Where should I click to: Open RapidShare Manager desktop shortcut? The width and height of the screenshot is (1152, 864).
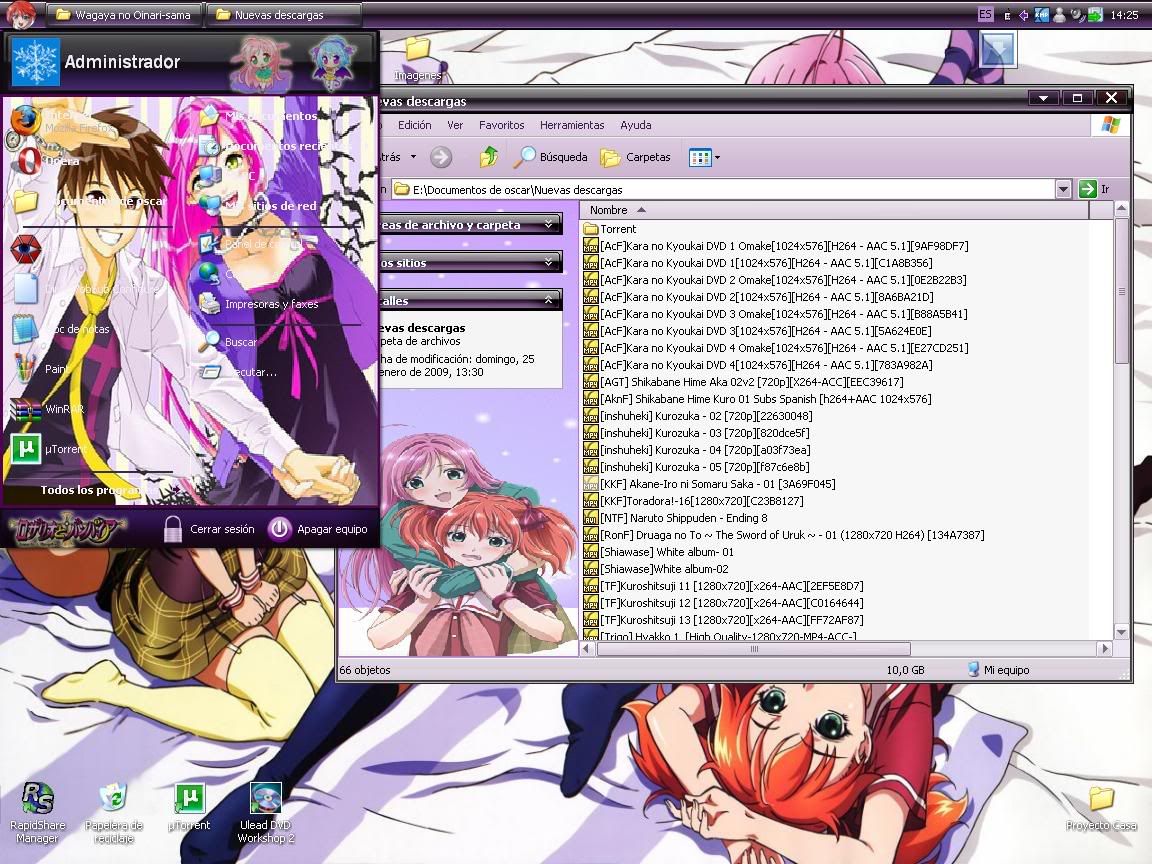pos(37,811)
